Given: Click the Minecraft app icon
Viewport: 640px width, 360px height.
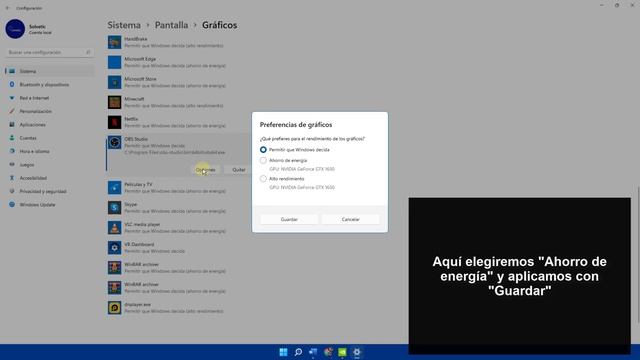Looking at the screenshot, I should pyautogui.click(x=114, y=102).
